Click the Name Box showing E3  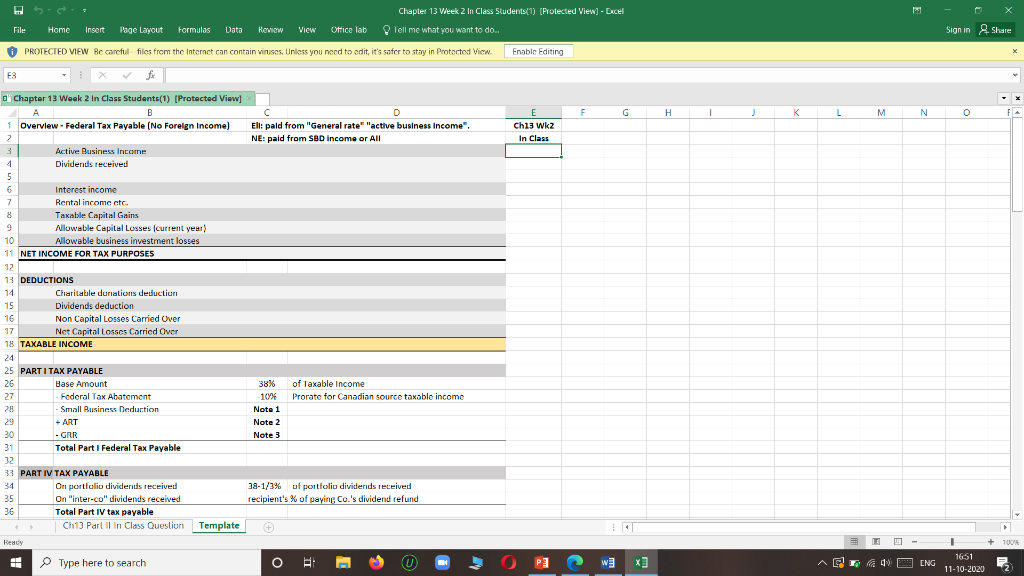[31, 76]
